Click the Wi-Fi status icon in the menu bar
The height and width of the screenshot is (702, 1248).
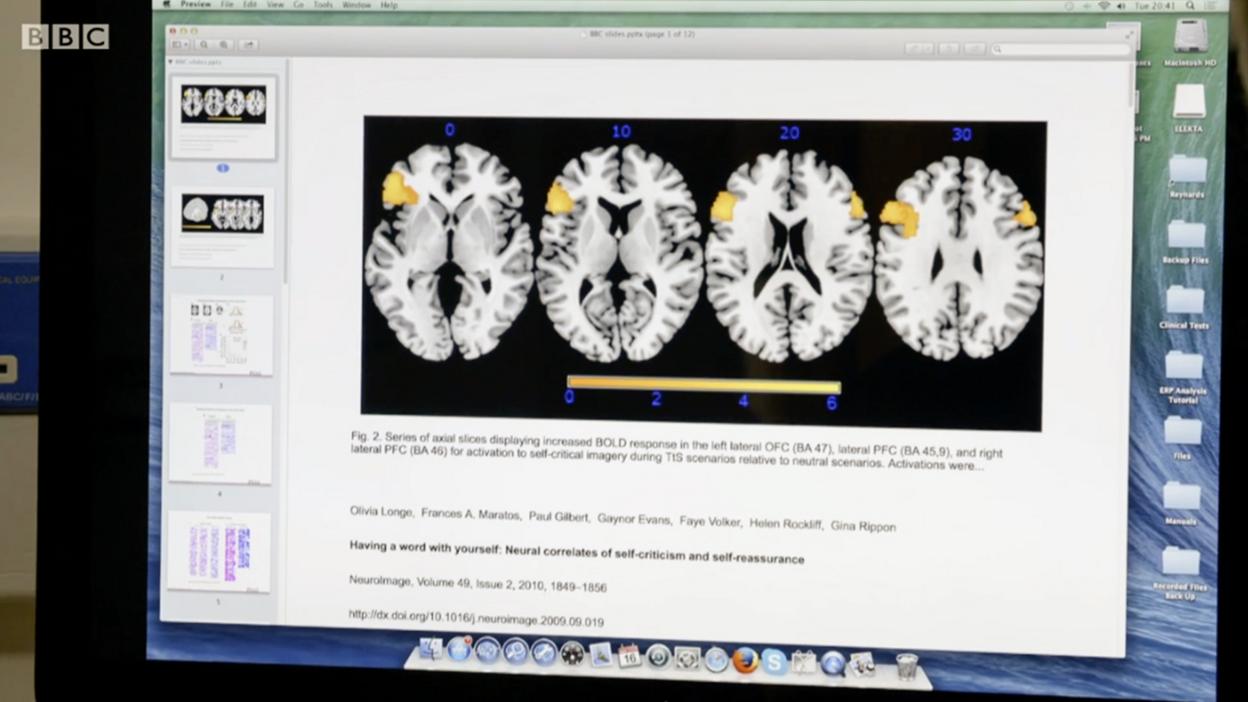[x=1105, y=5]
